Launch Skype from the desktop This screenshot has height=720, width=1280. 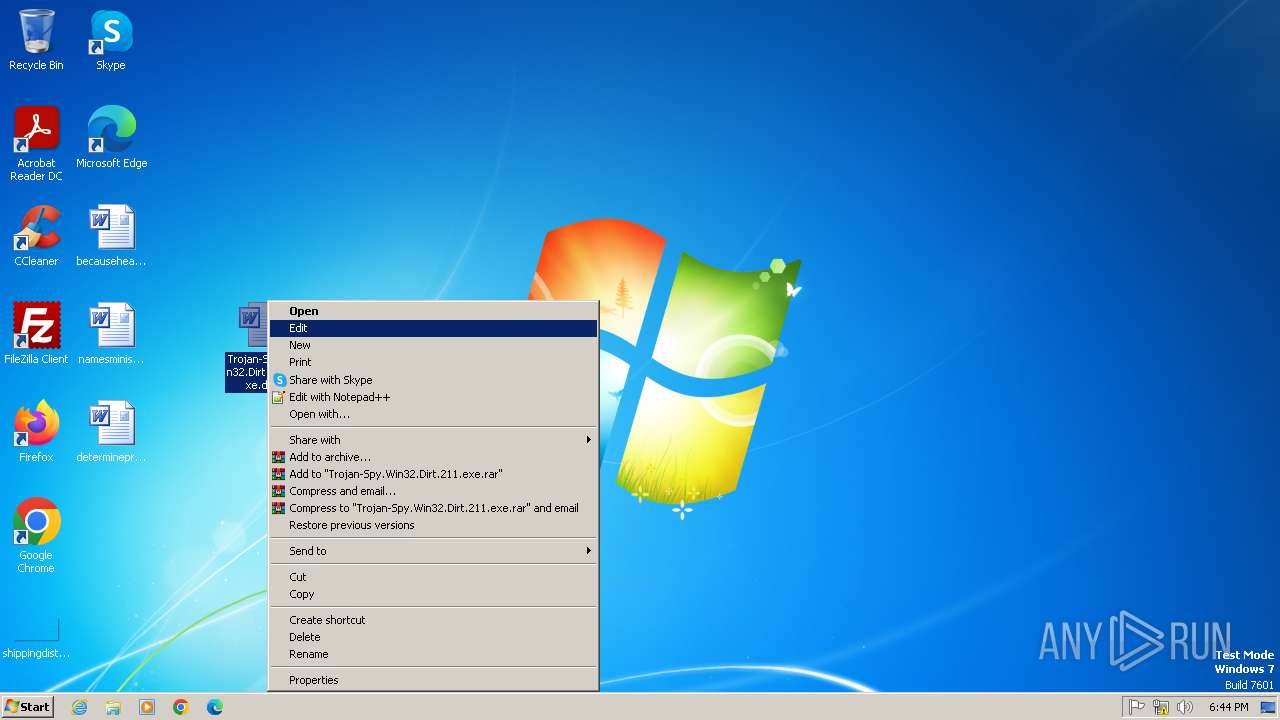point(111,40)
